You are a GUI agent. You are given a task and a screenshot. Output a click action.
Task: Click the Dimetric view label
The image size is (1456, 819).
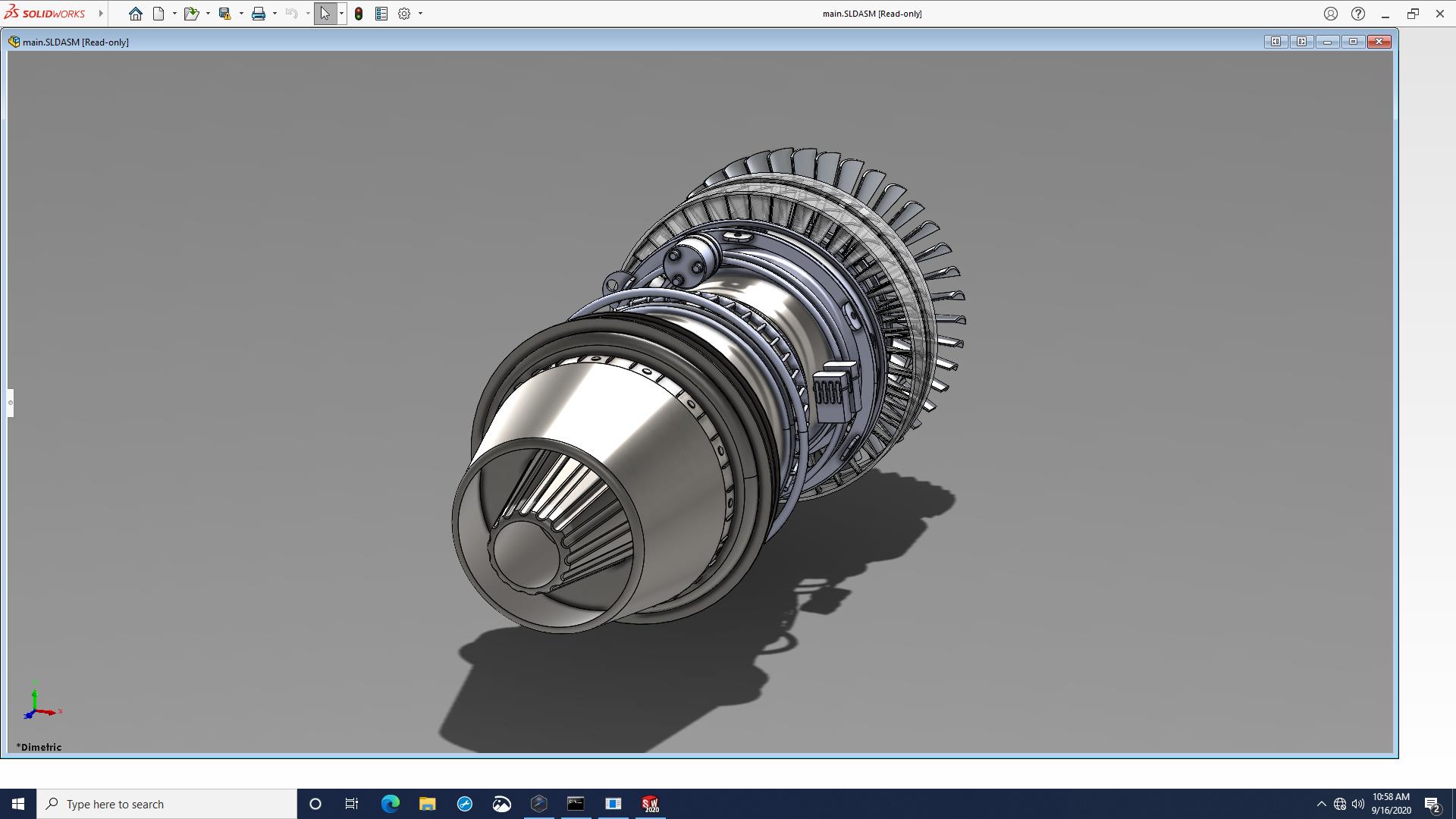(39, 747)
